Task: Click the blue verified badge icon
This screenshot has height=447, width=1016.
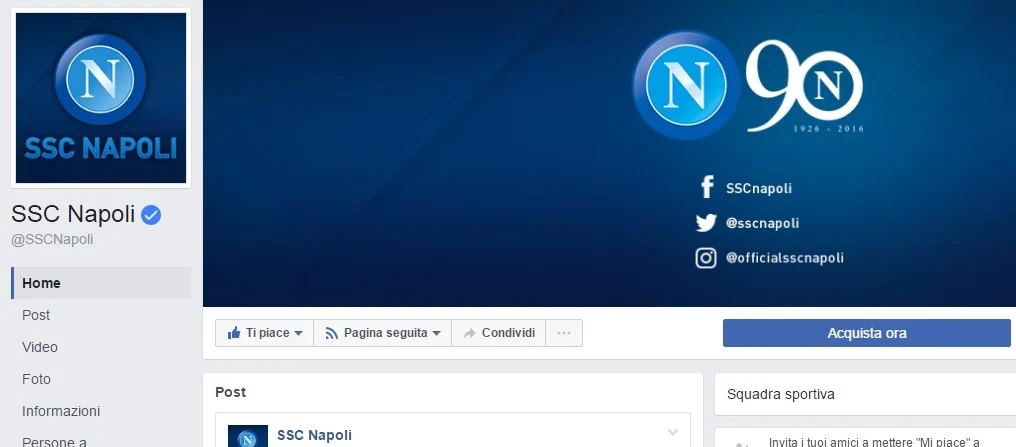Action: 151,215
